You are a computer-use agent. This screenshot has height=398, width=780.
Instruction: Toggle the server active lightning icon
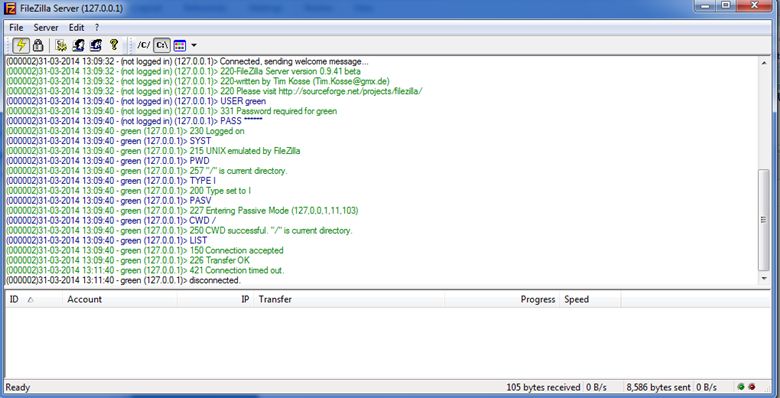point(20,45)
